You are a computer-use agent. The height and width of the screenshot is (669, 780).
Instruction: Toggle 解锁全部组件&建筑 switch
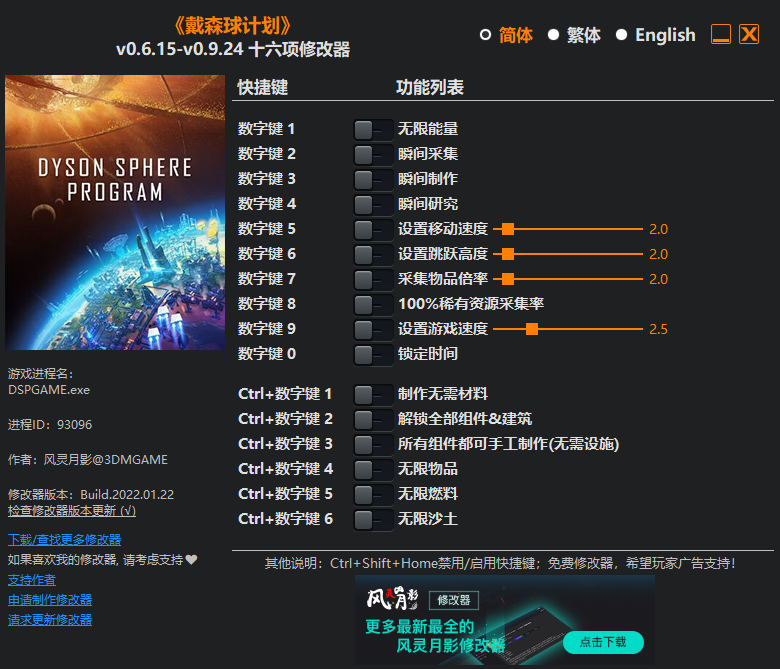click(373, 420)
